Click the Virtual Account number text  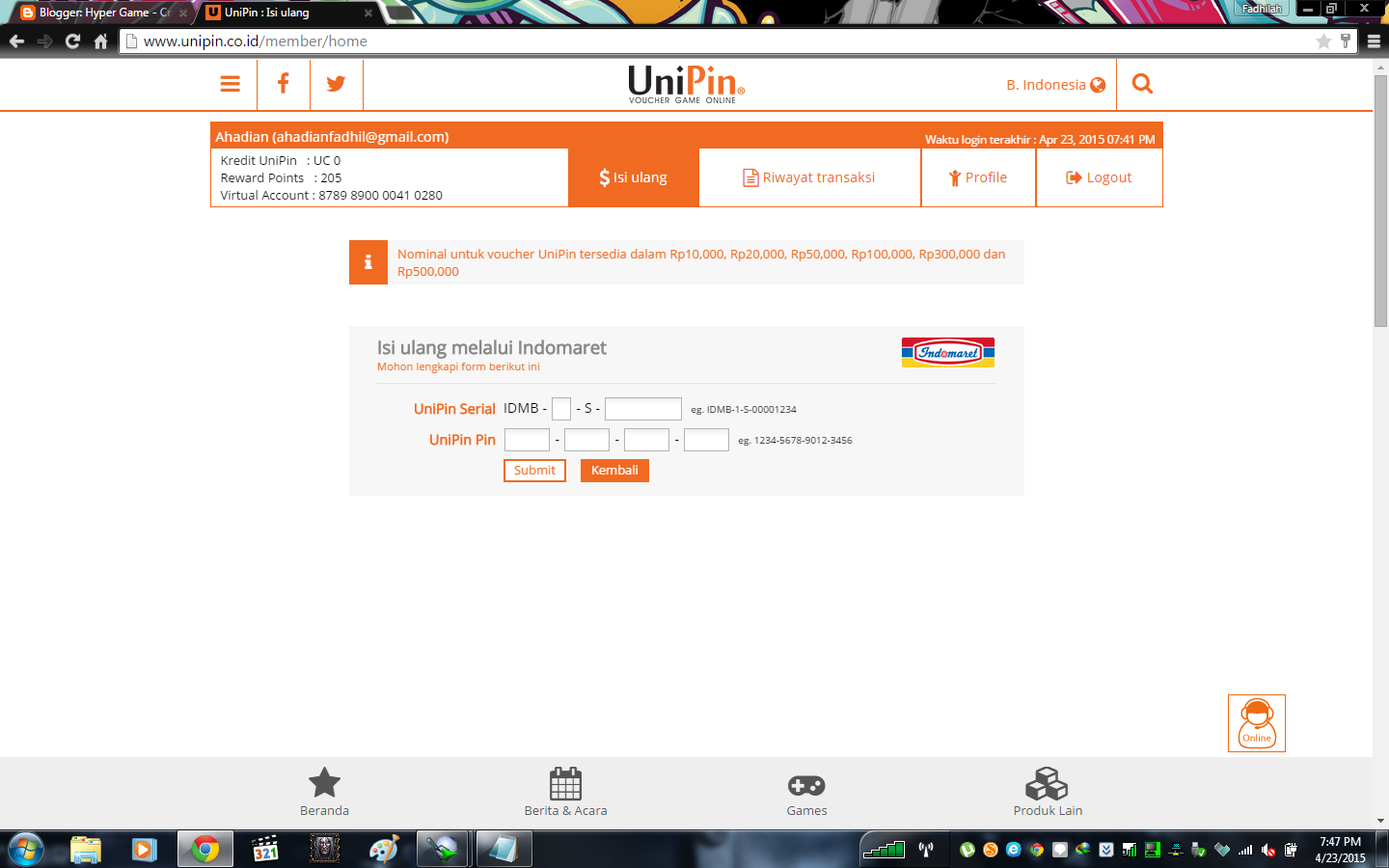point(380,196)
